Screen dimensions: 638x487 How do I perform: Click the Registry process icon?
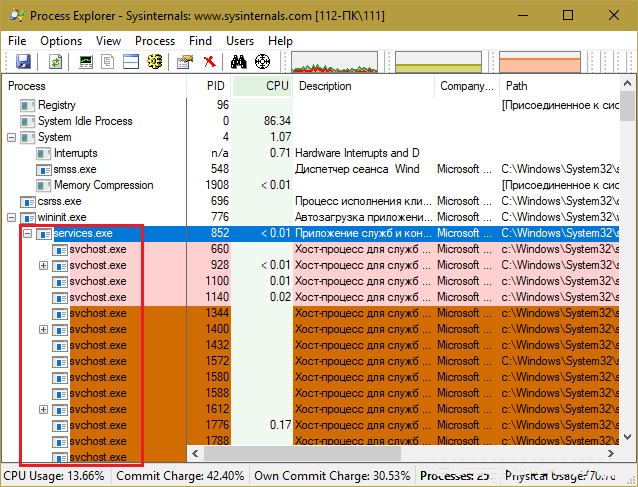coord(27,105)
